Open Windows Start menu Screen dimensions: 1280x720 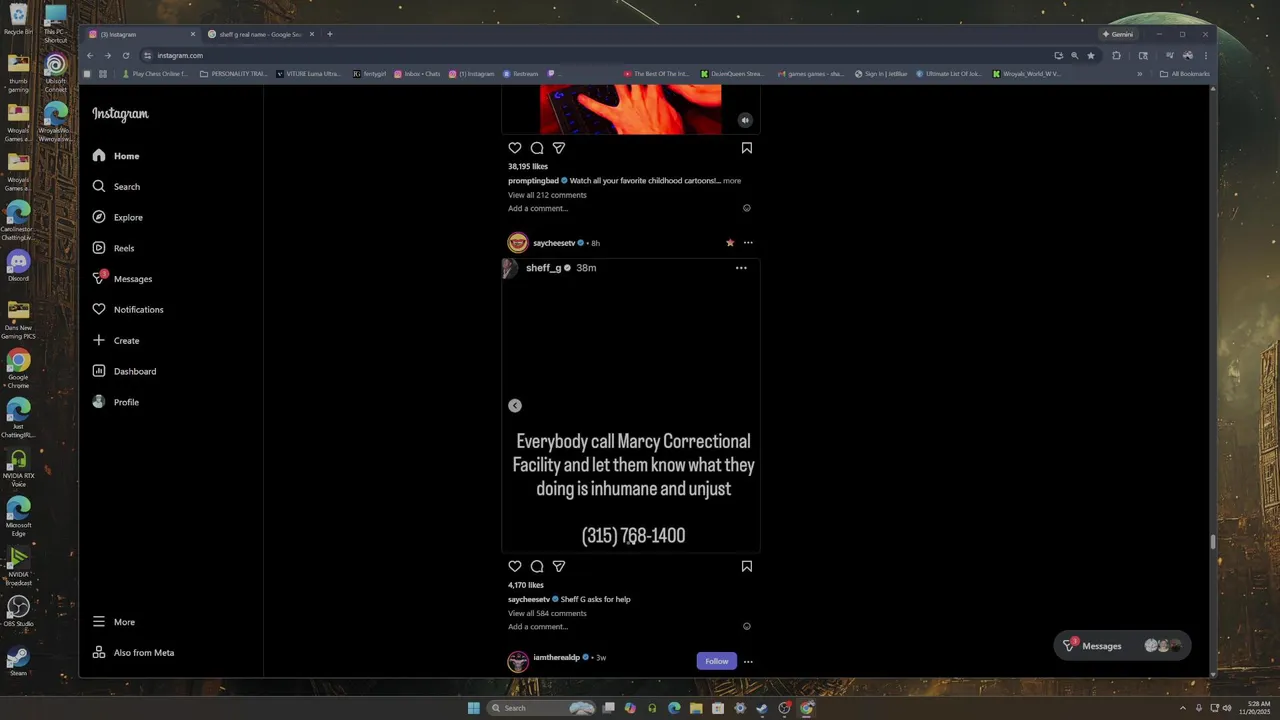coord(473,708)
